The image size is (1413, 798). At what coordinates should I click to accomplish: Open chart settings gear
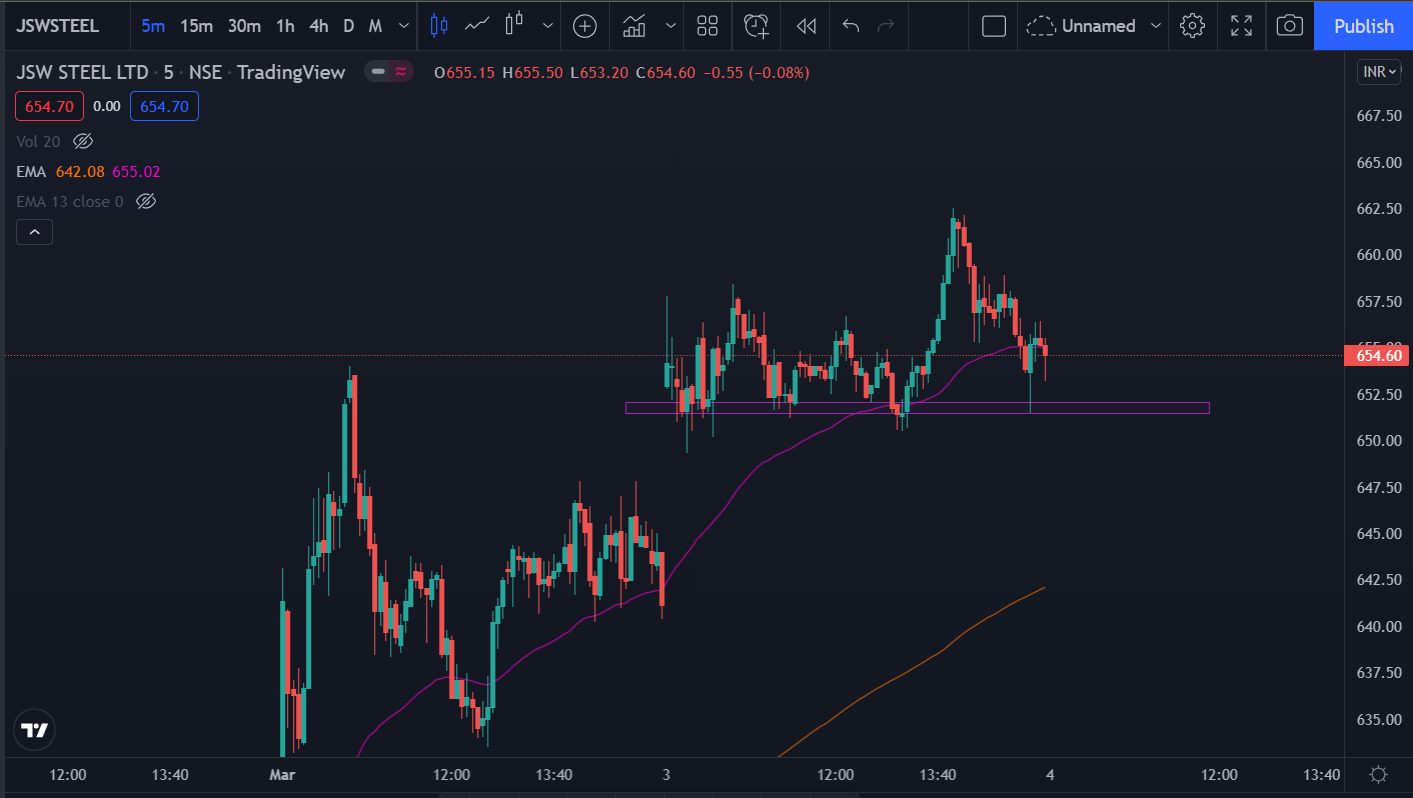click(1192, 26)
